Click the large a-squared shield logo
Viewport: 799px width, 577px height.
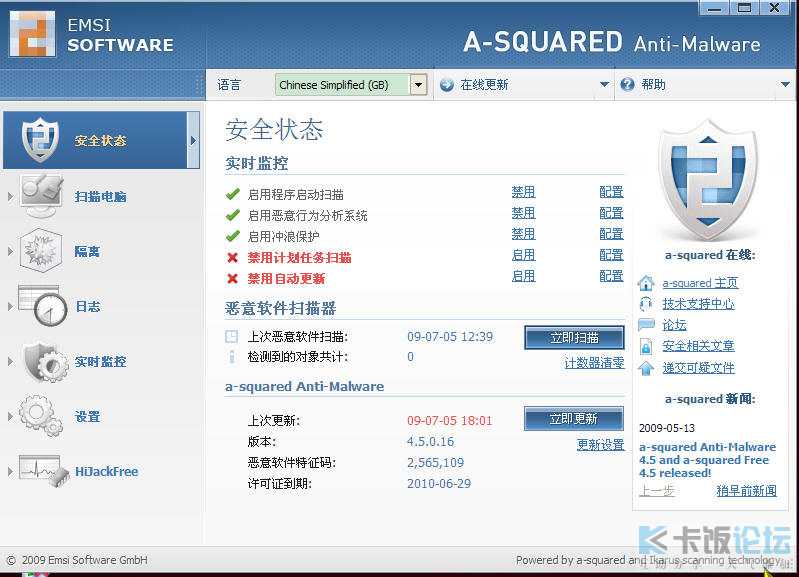(x=708, y=180)
